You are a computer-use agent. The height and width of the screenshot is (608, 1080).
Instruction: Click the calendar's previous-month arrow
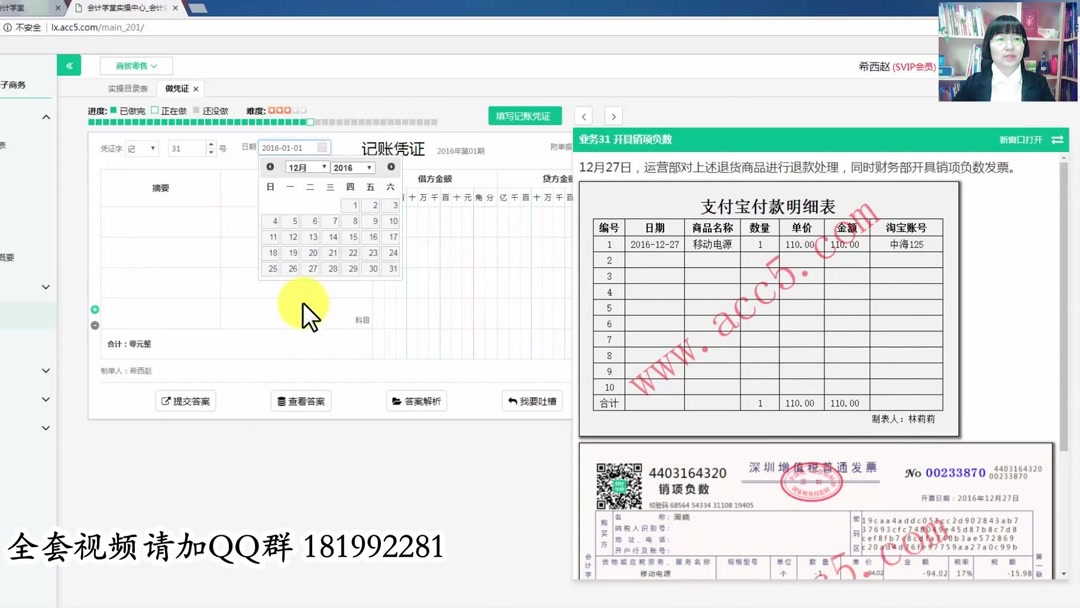(x=270, y=167)
